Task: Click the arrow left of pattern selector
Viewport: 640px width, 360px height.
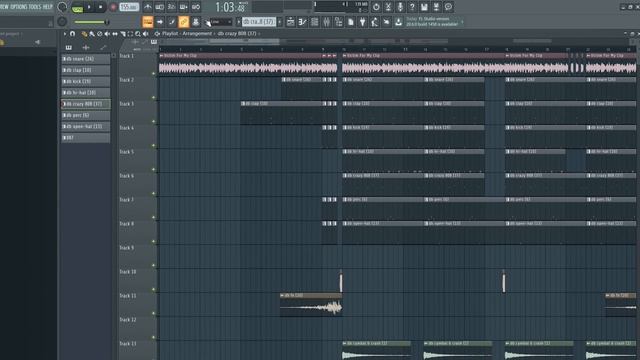Action: coord(238,22)
